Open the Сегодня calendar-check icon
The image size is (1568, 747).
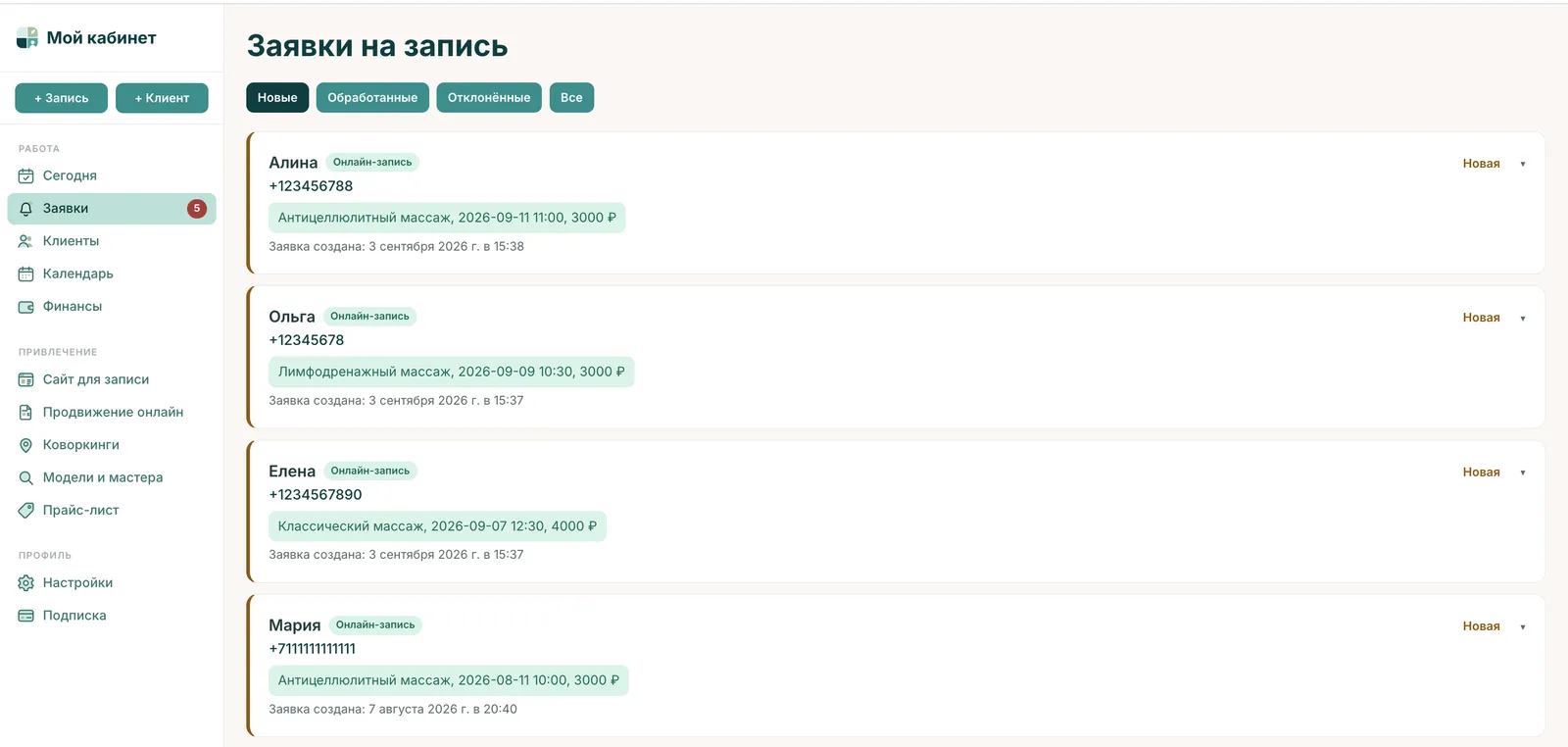pos(26,176)
